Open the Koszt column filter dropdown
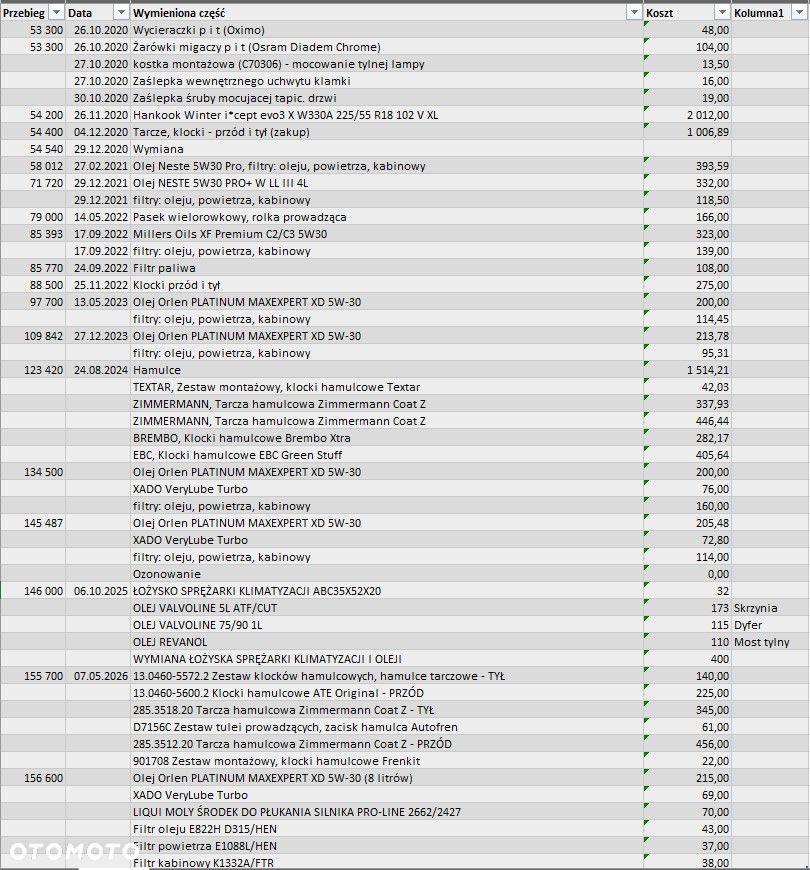This screenshot has height=870, width=810. point(722,12)
